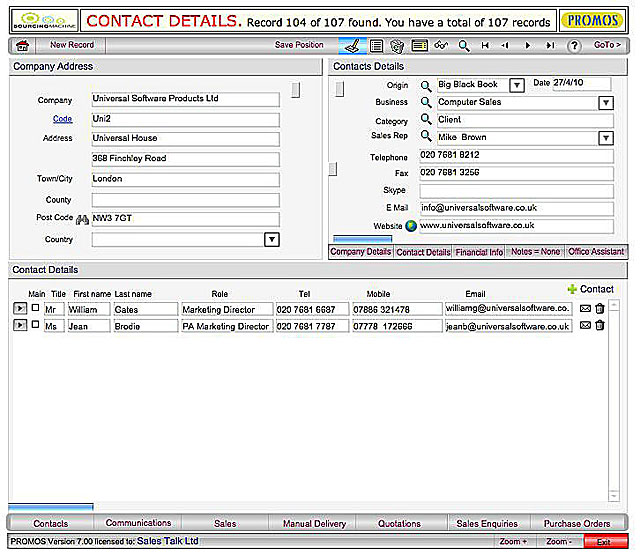The height and width of the screenshot is (554, 640).
Task: Click the New Record button
Action: (72, 45)
